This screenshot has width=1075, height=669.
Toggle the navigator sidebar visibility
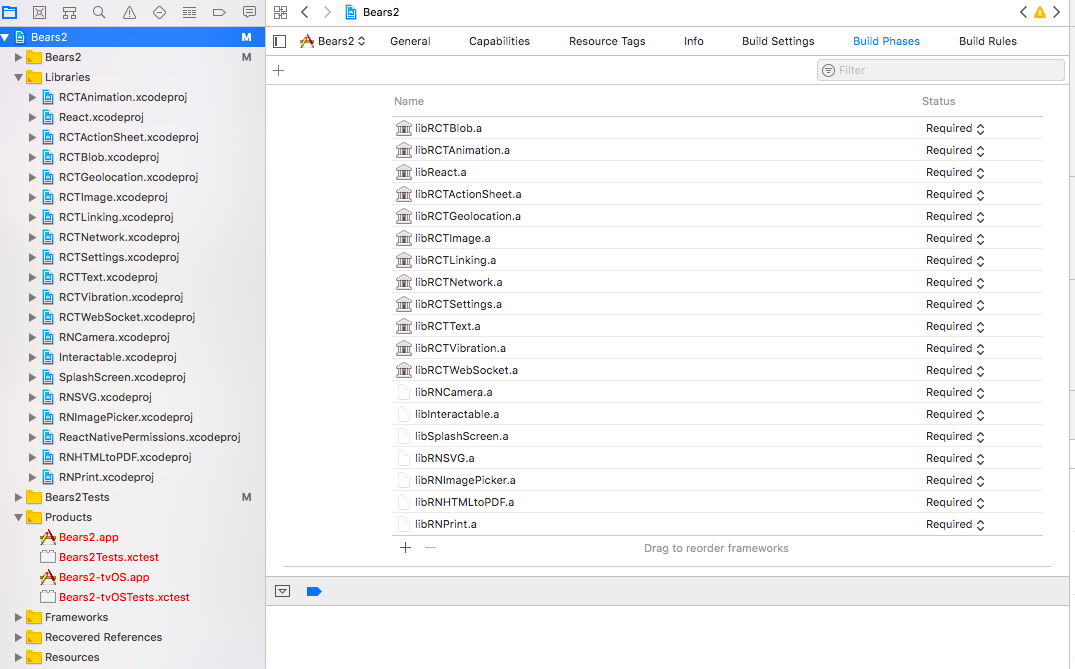coord(281,41)
